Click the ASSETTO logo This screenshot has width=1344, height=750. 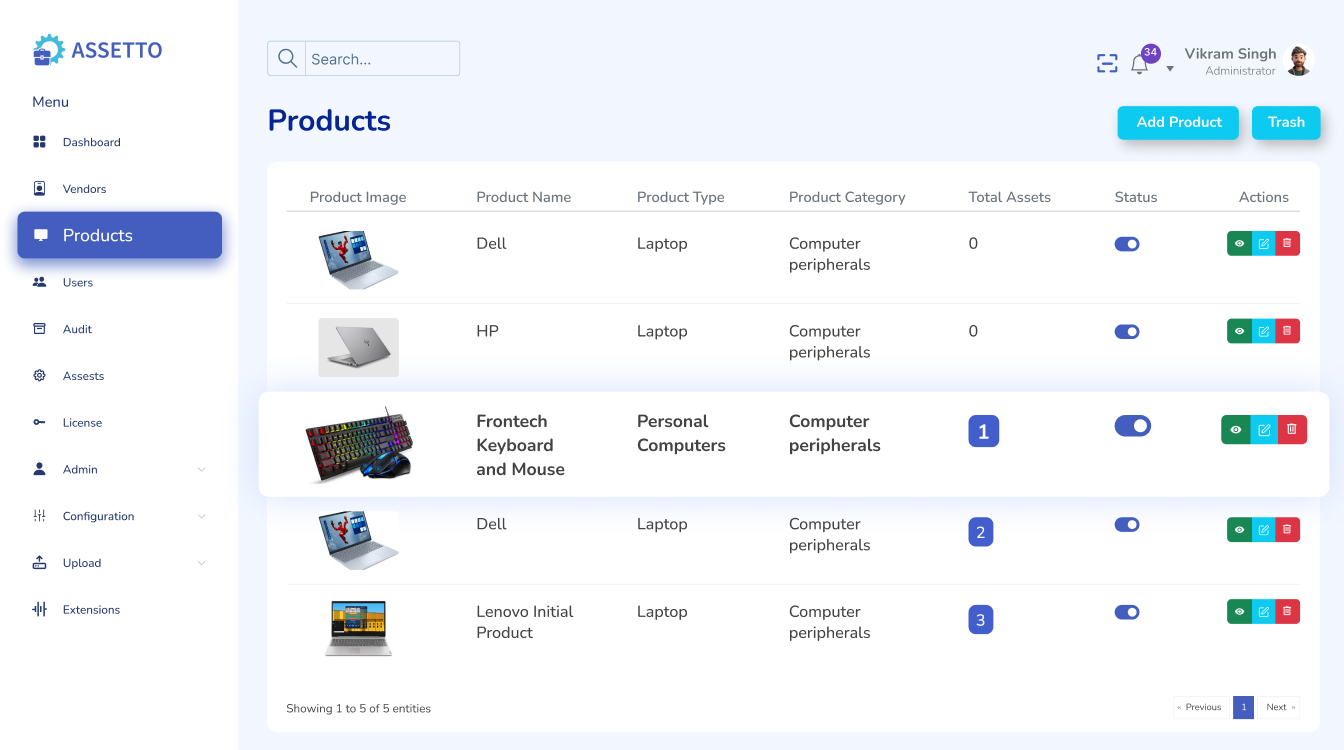(x=98, y=50)
